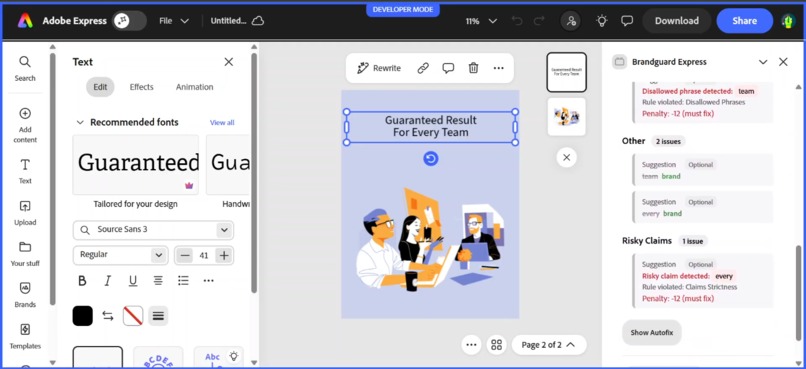806x369 pixels.
Task: Open page options three-dots button
Action: pyautogui.click(x=471, y=345)
